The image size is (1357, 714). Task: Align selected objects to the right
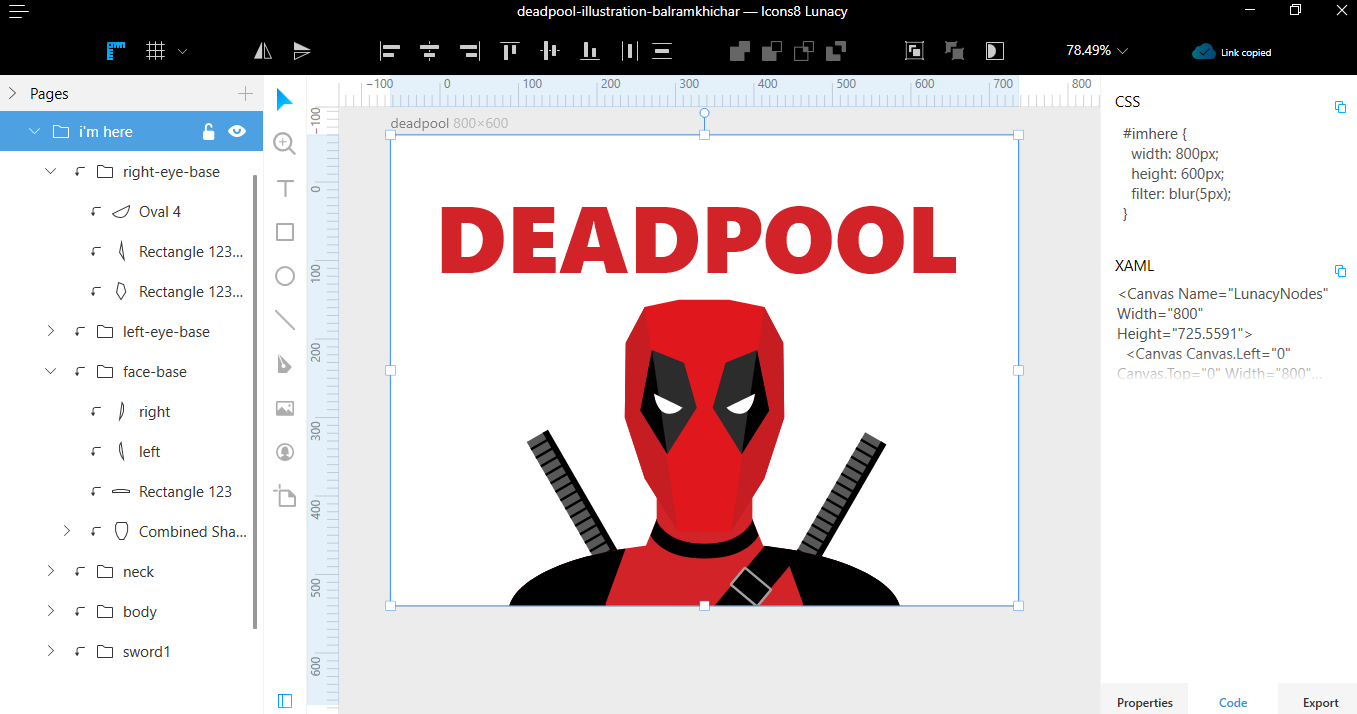pos(469,51)
